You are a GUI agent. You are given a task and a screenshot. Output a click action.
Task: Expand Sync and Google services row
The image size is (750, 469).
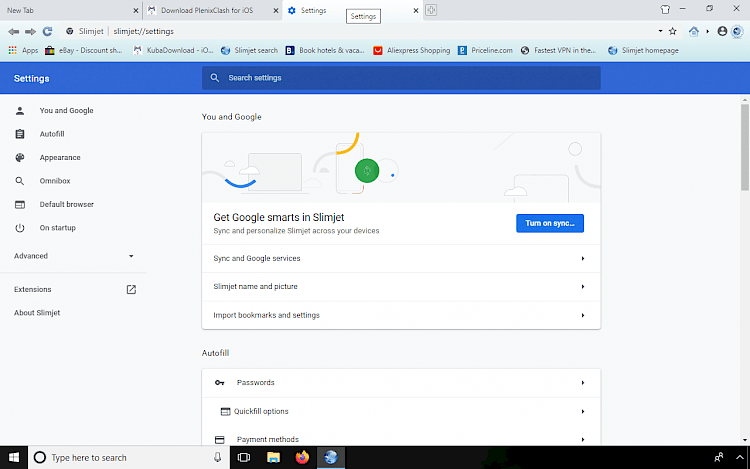tap(401, 259)
